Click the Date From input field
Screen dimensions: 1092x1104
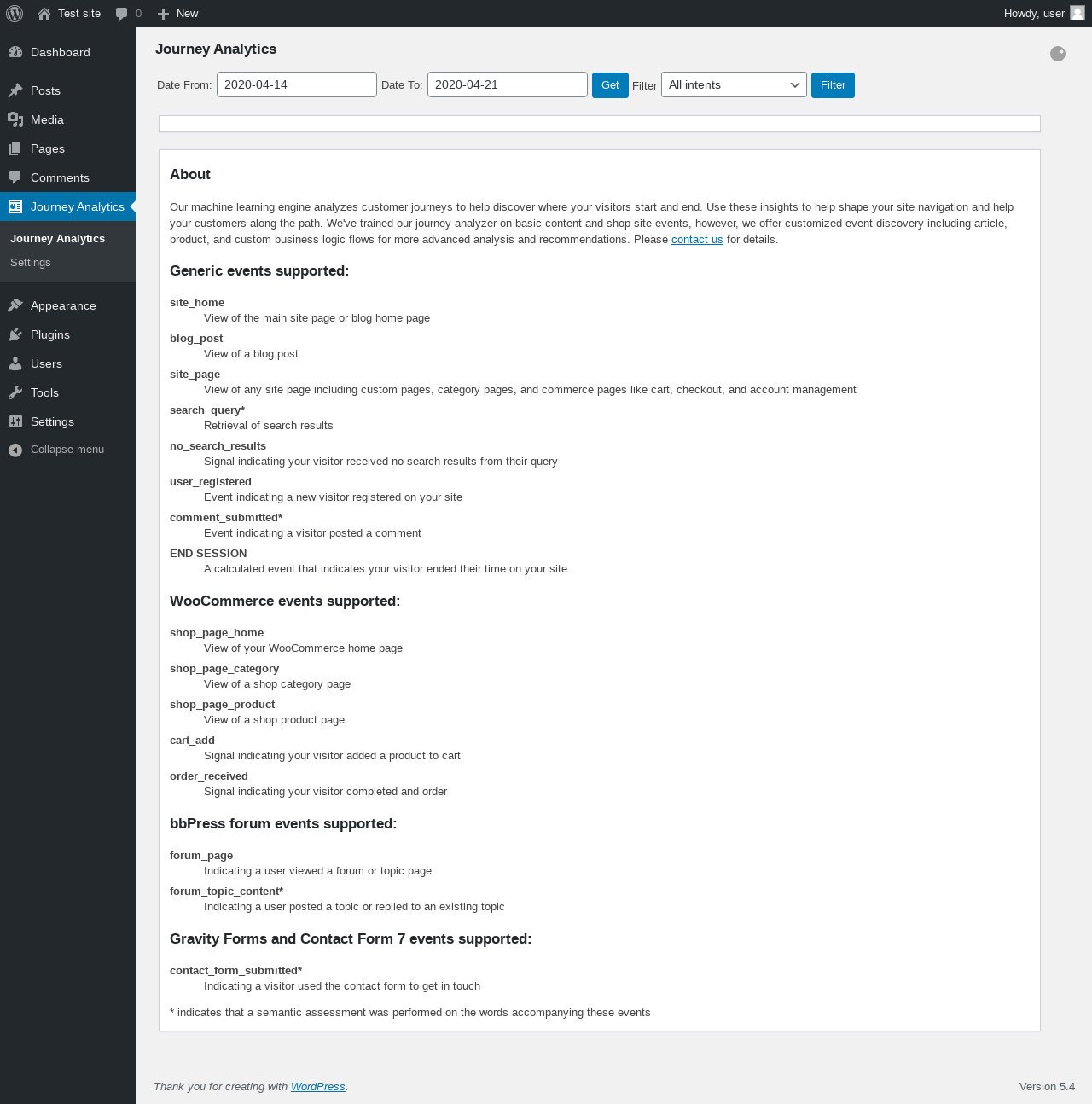[x=297, y=84]
